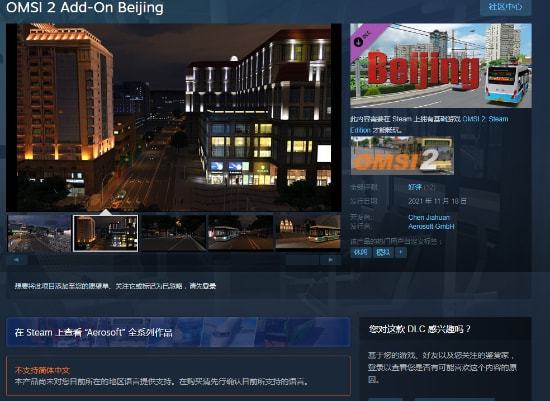Click the 不支持简体中文 language warning heading
This screenshot has width=550, height=401.
pos(42,370)
